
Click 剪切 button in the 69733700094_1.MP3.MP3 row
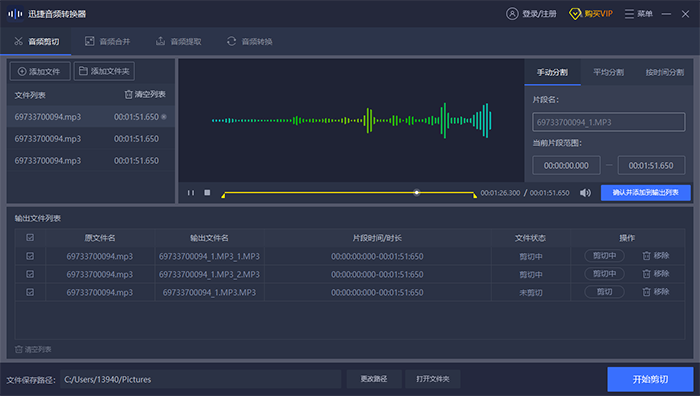[x=604, y=292]
